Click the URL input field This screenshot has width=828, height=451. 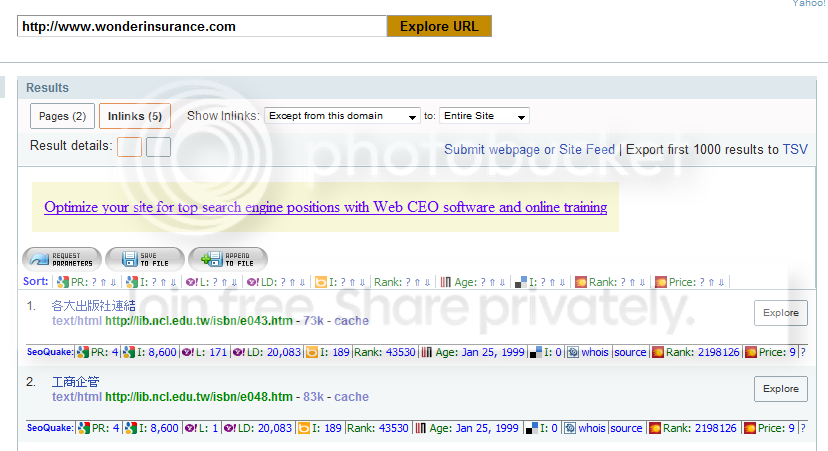202,26
